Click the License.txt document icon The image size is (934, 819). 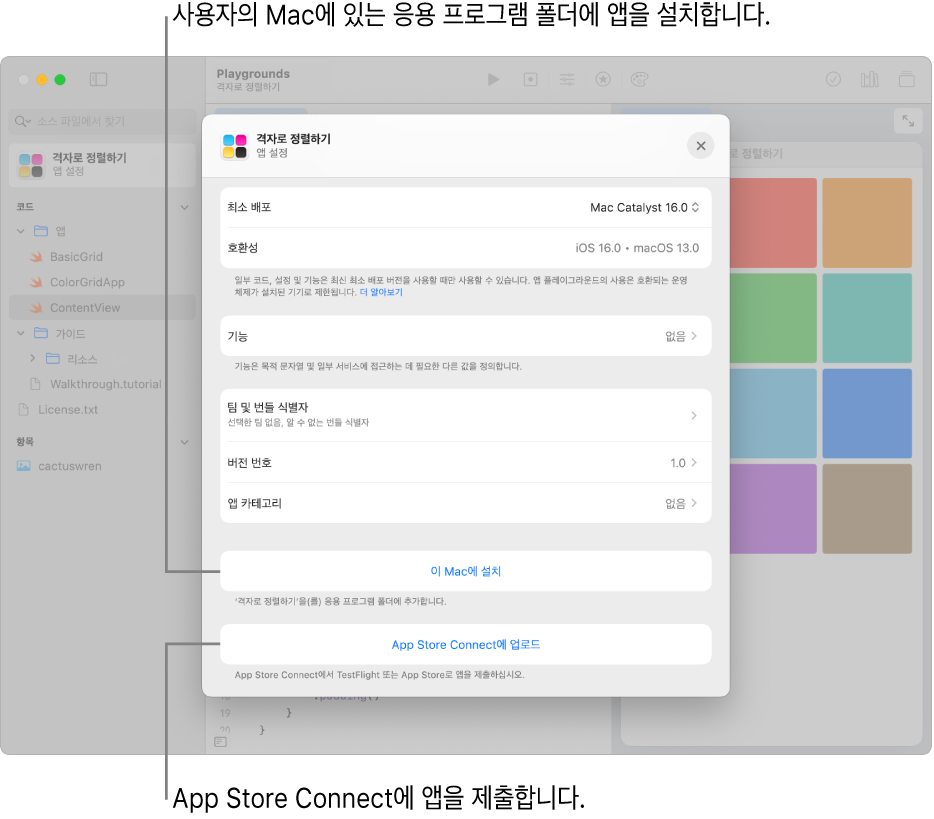click(24, 410)
